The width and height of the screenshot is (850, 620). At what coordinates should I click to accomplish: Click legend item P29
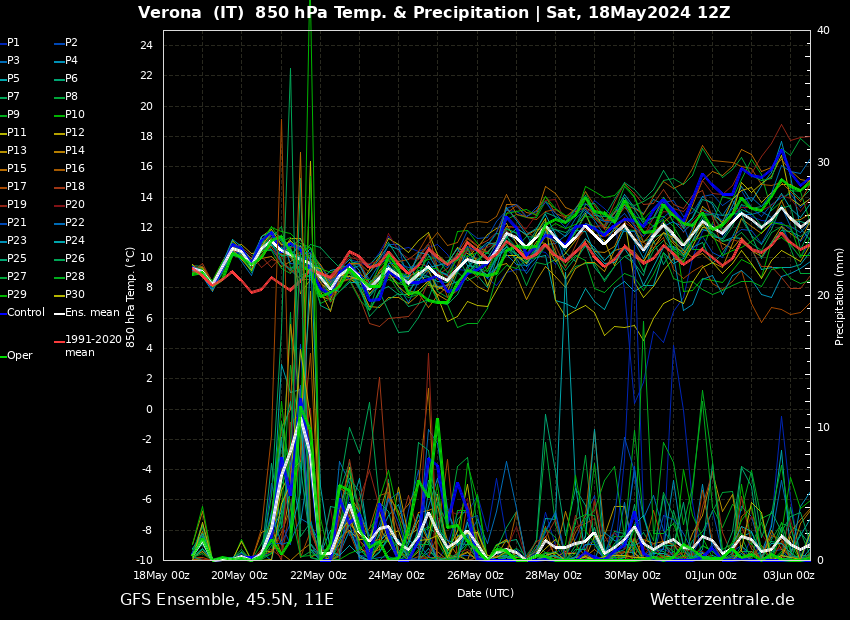point(13,294)
